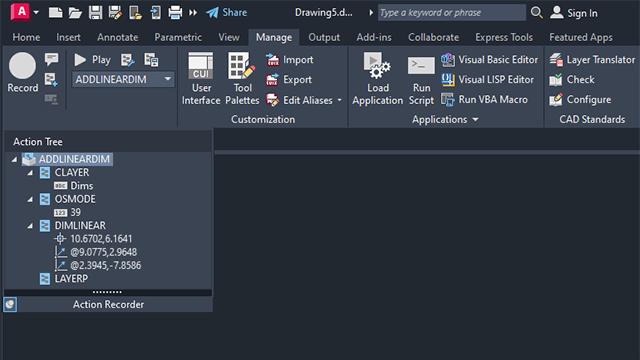Click the Pause for User Input icon
640x360 pixels.
click(x=51, y=99)
